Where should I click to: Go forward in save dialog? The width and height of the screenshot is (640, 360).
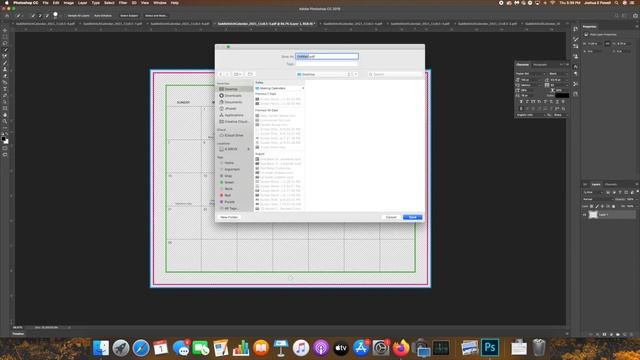(227, 74)
